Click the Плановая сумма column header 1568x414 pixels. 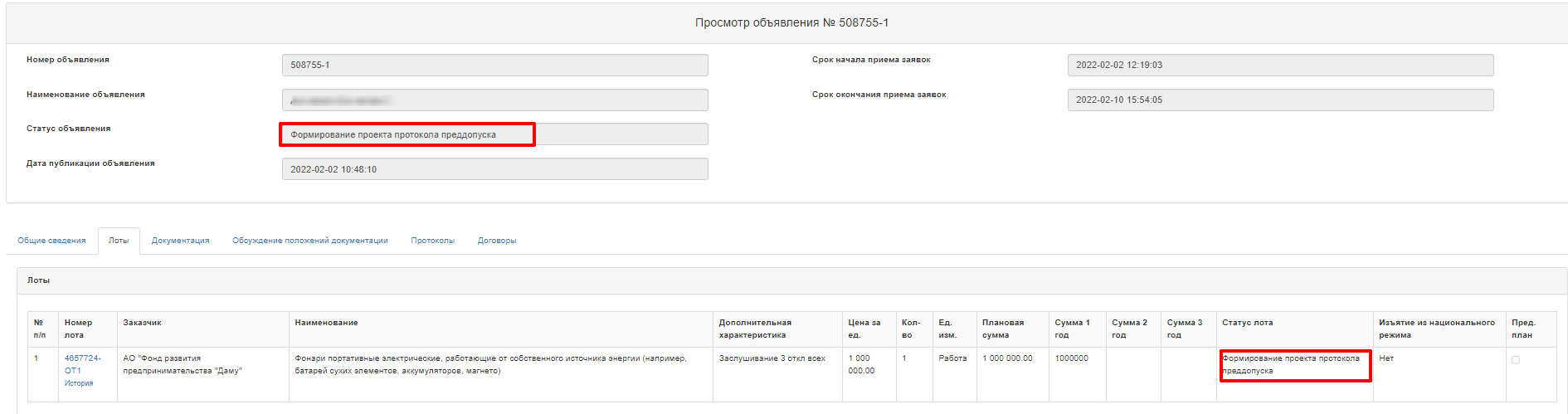click(1003, 329)
